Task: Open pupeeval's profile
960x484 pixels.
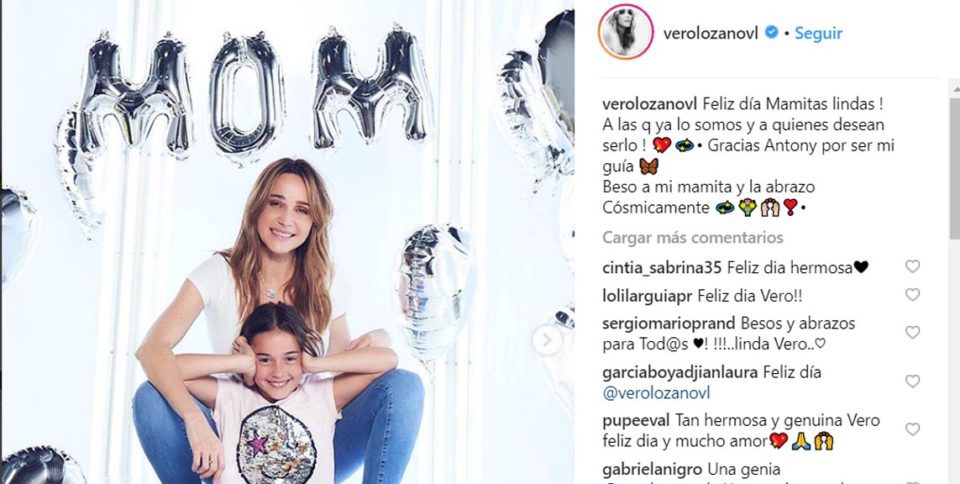Action: tap(637, 421)
